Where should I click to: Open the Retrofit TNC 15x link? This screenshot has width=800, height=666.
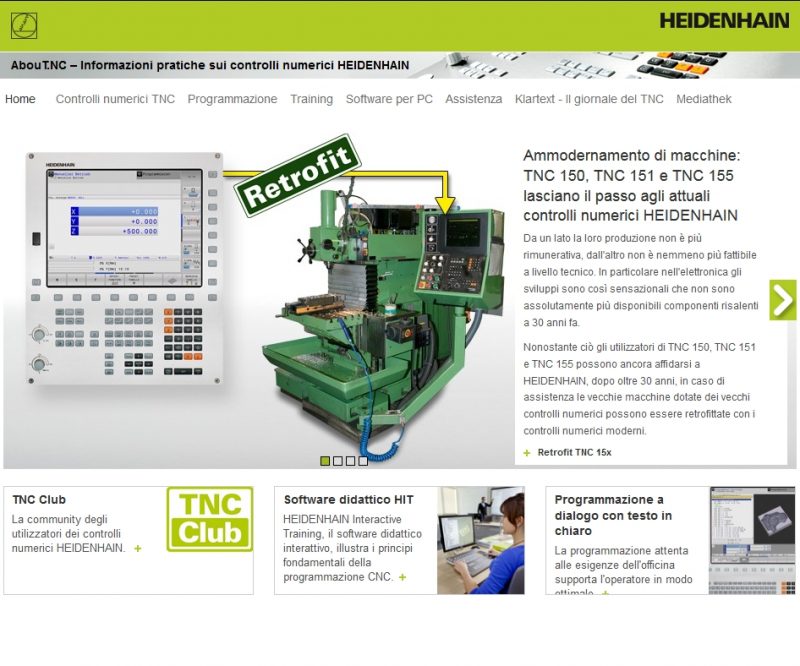tap(574, 452)
